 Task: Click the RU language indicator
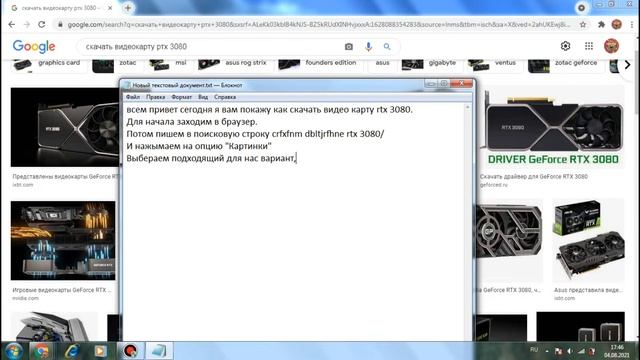click(534, 350)
